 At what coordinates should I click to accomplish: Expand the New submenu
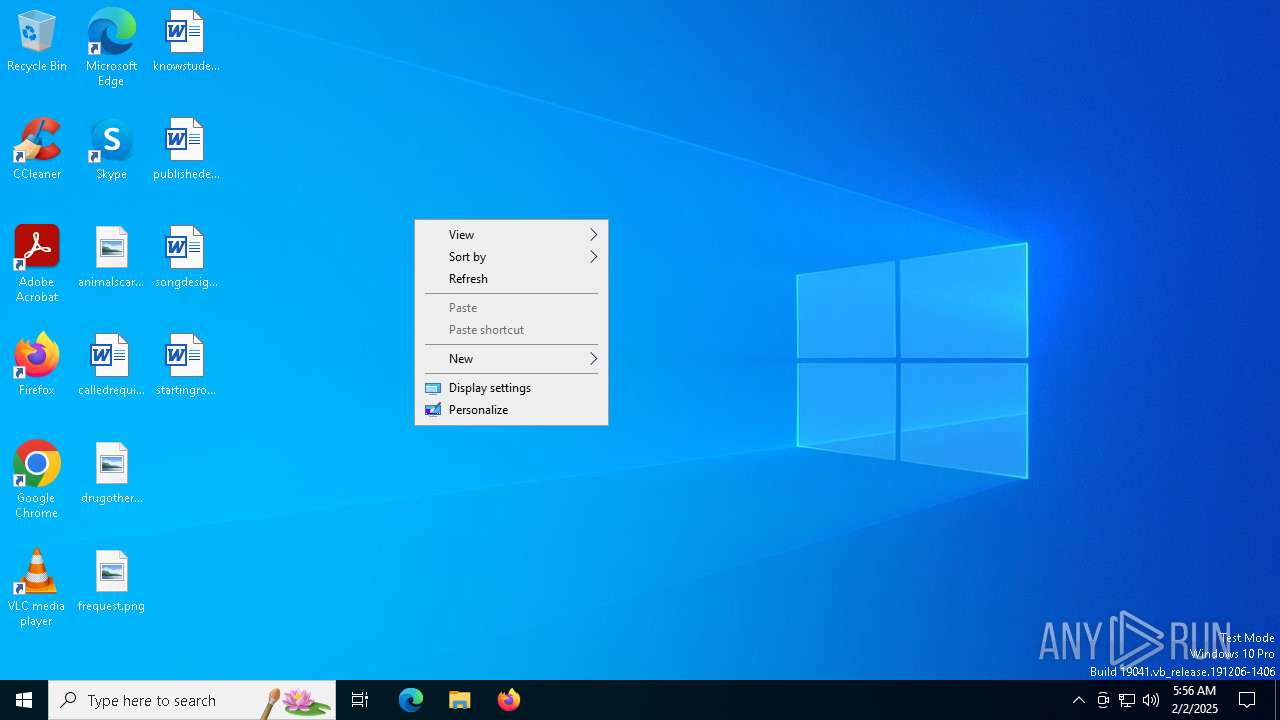pos(511,359)
